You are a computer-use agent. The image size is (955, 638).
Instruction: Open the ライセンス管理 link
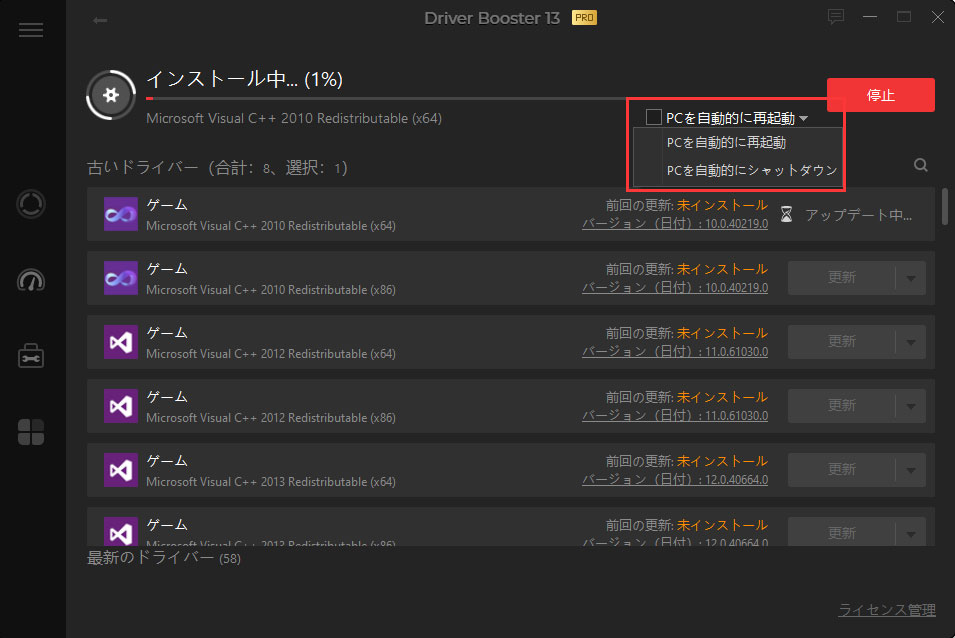pos(887,610)
